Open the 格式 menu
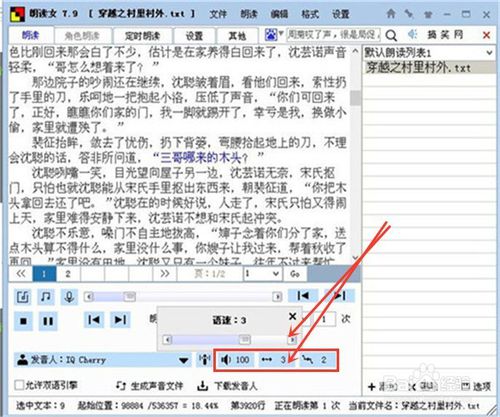 click(x=310, y=14)
